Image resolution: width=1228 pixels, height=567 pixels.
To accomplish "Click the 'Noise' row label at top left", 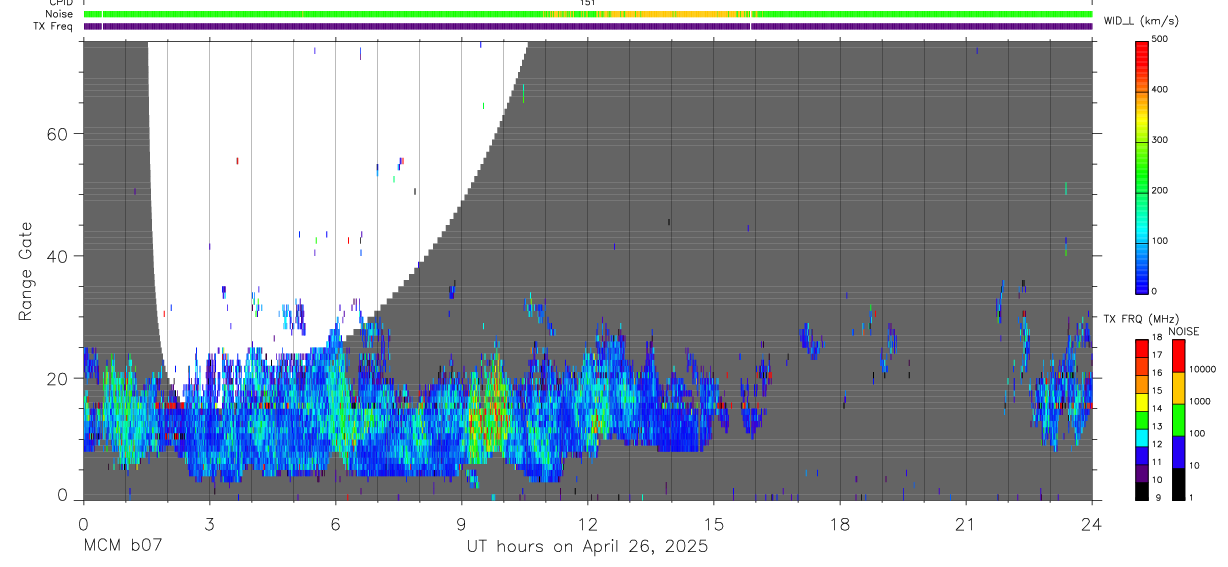I will click(61, 14).
